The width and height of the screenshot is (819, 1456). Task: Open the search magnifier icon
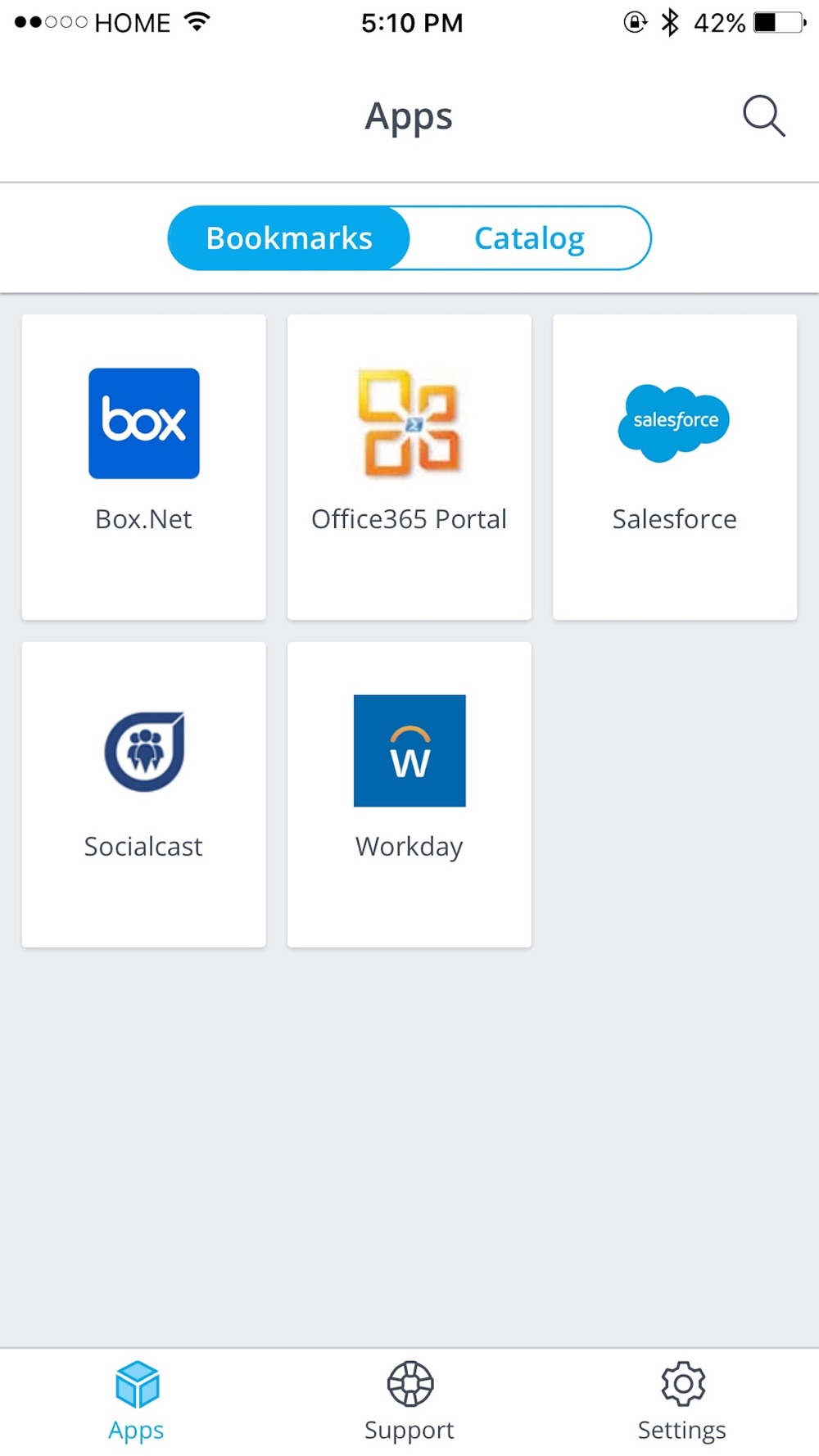[x=764, y=115]
